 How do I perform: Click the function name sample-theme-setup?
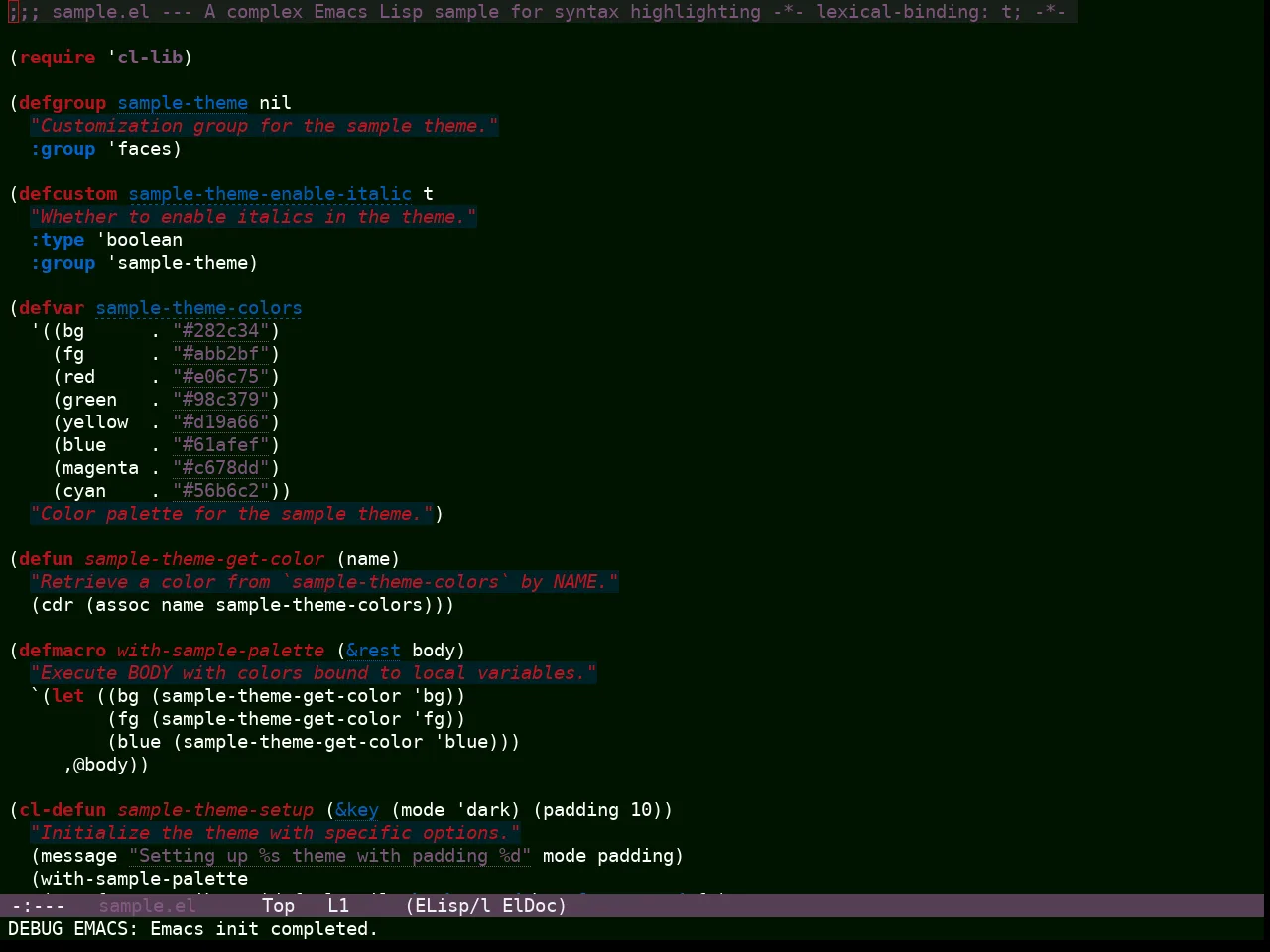[x=215, y=810]
